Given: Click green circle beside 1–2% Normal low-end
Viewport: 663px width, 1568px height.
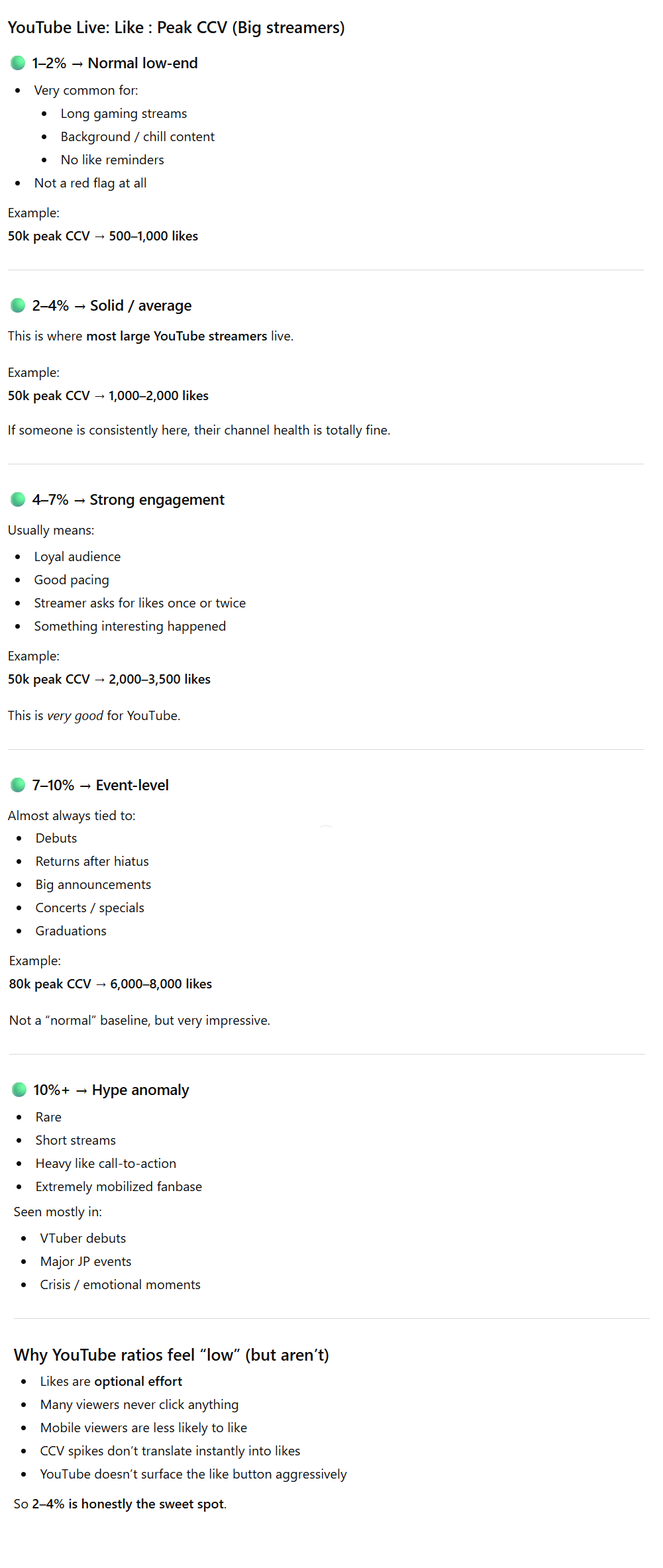Looking at the screenshot, I should click(18, 63).
